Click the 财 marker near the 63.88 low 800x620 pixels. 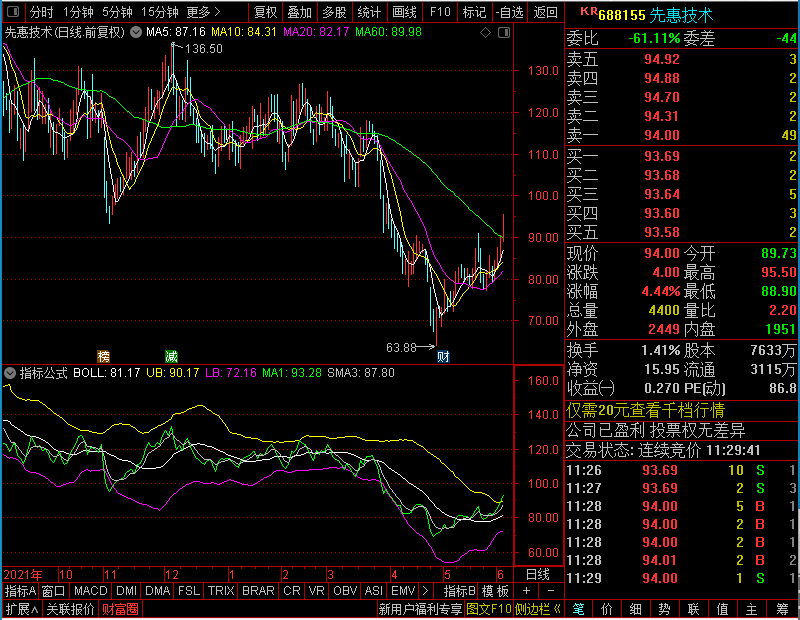443,356
